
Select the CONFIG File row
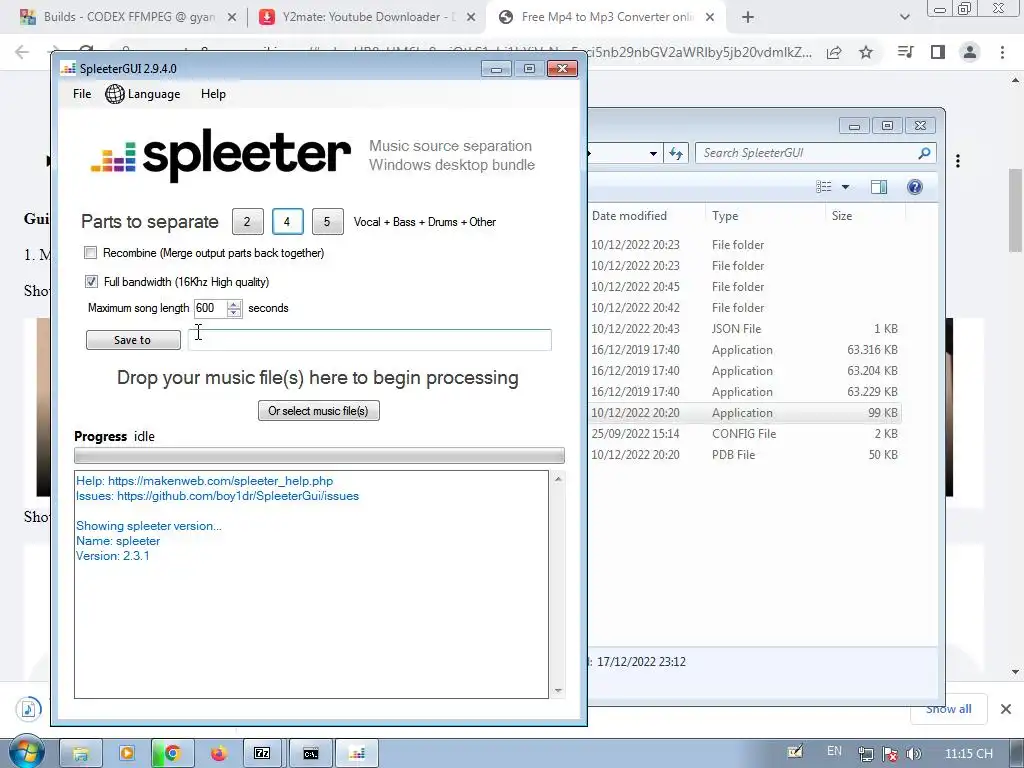pyautogui.click(x=744, y=434)
